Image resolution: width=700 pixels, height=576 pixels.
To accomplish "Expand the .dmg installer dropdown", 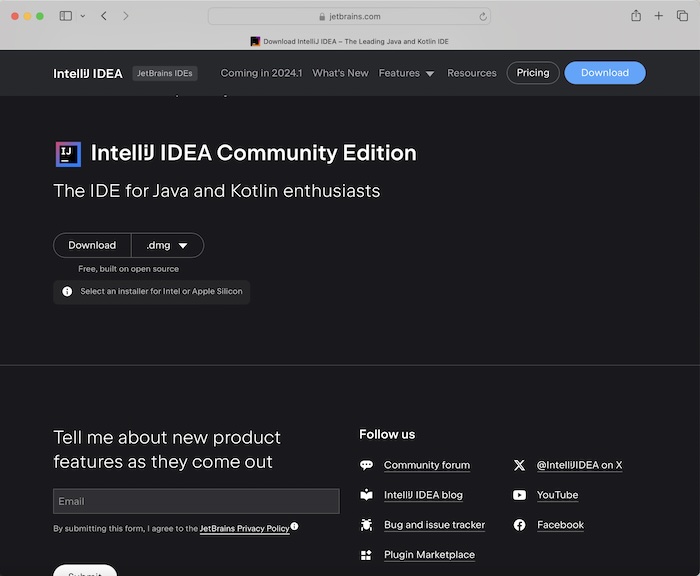I will (x=167, y=245).
